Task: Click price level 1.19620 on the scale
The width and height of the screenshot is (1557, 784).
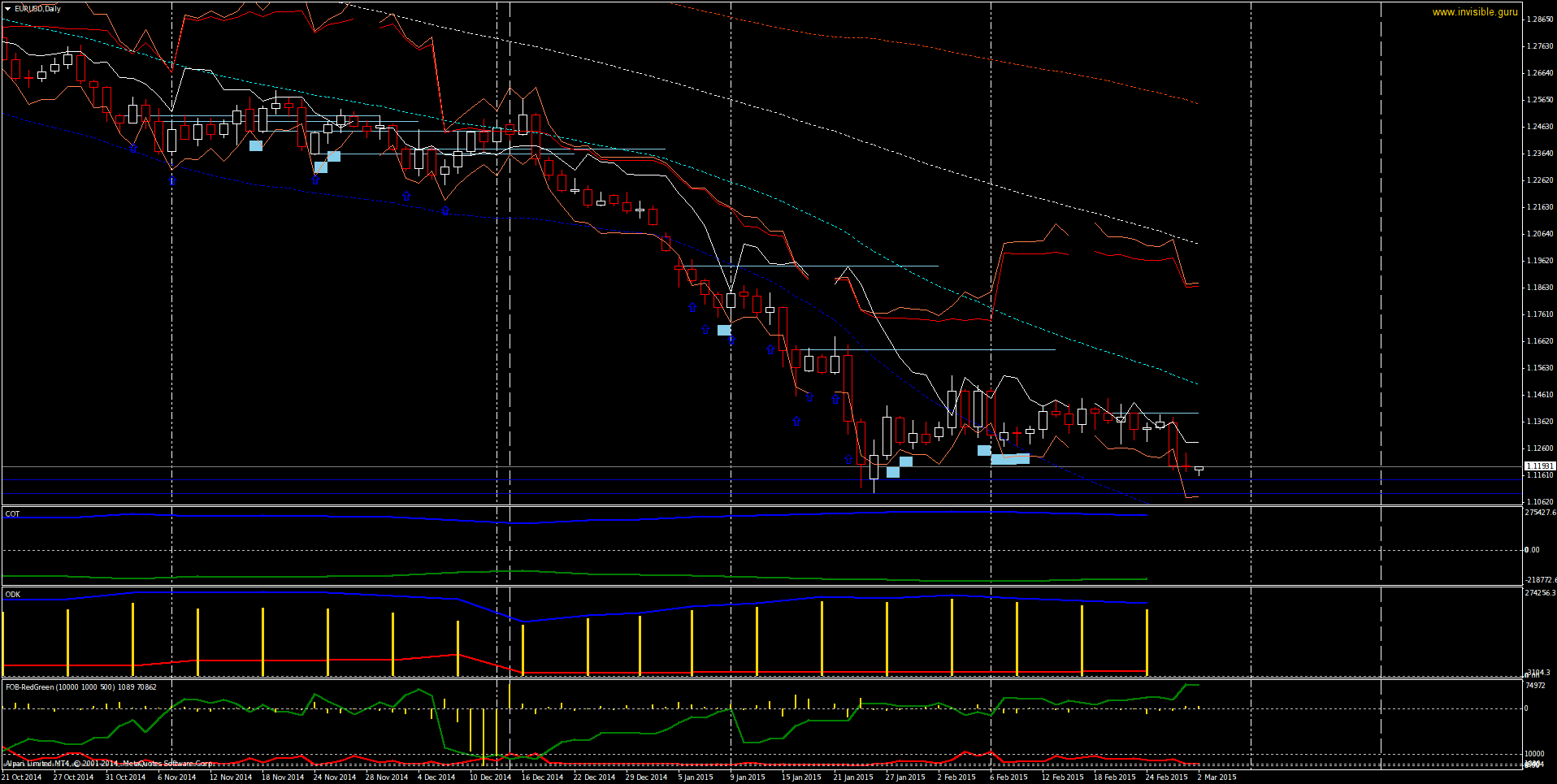Action: pos(1540,260)
